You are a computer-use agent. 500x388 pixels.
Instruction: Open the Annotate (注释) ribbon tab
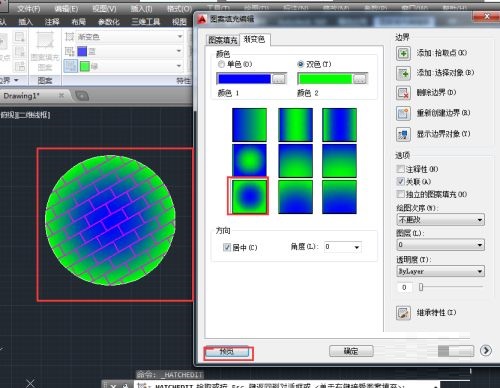coord(52,22)
